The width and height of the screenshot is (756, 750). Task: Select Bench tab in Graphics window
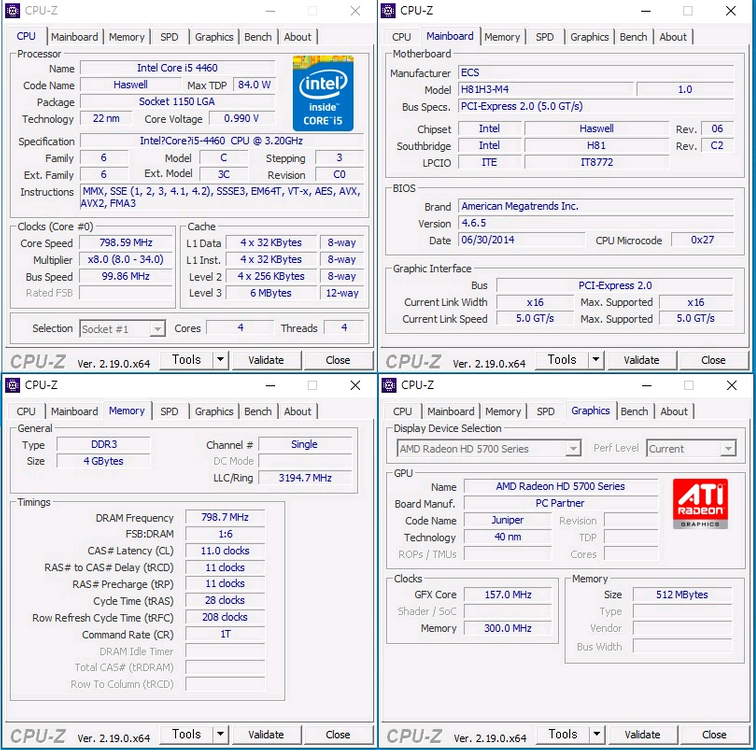[x=634, y=412]
